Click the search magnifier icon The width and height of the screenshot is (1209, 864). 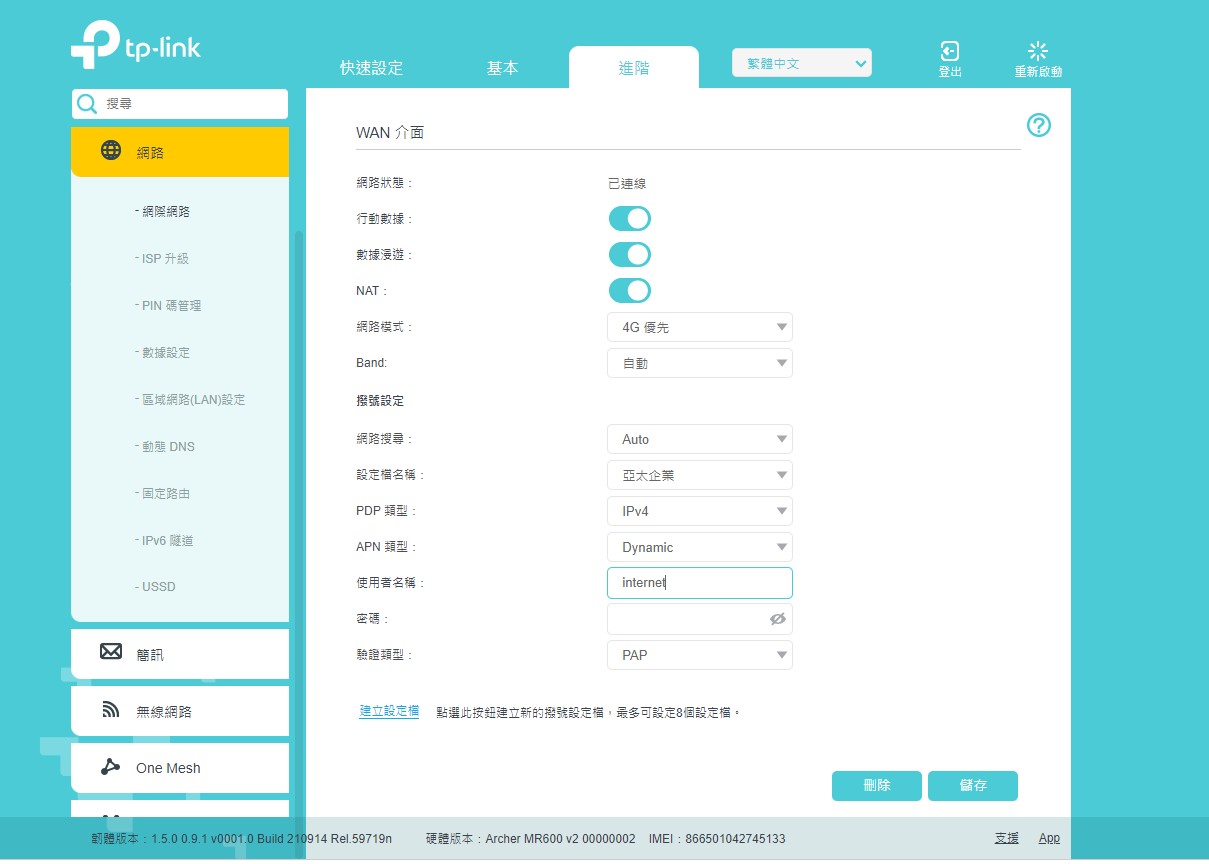pos(88,104)
